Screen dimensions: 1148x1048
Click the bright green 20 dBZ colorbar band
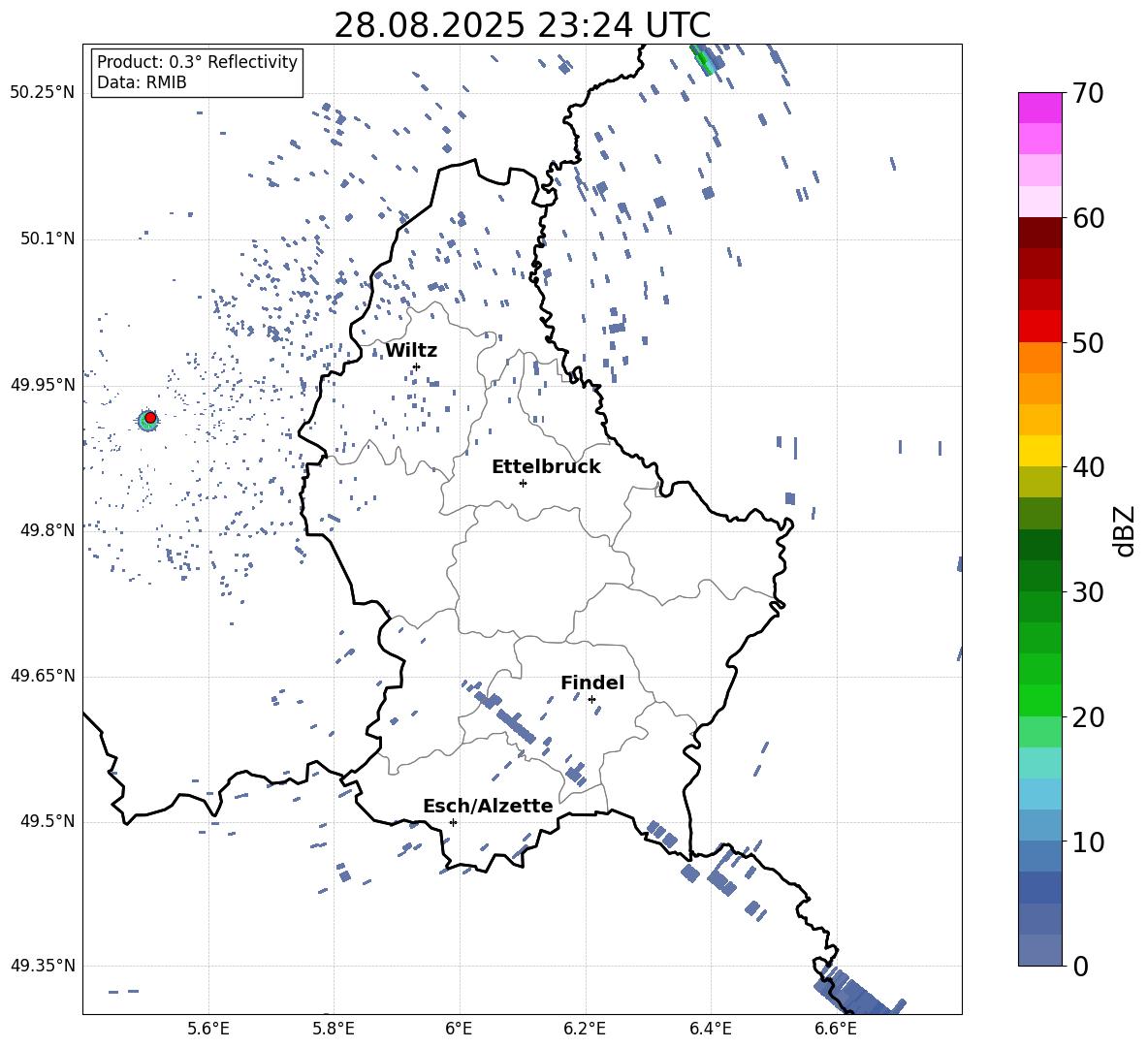1039,700
